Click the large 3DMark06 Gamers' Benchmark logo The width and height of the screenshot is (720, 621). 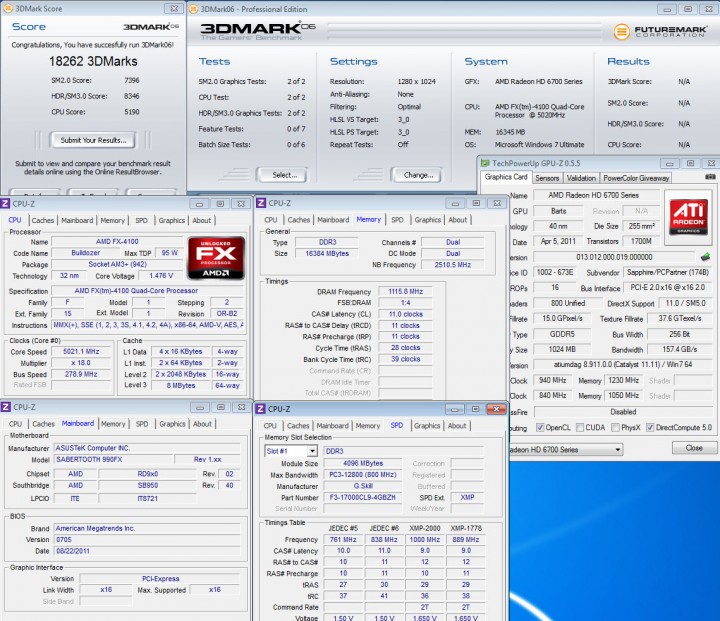tap(257, 31)
